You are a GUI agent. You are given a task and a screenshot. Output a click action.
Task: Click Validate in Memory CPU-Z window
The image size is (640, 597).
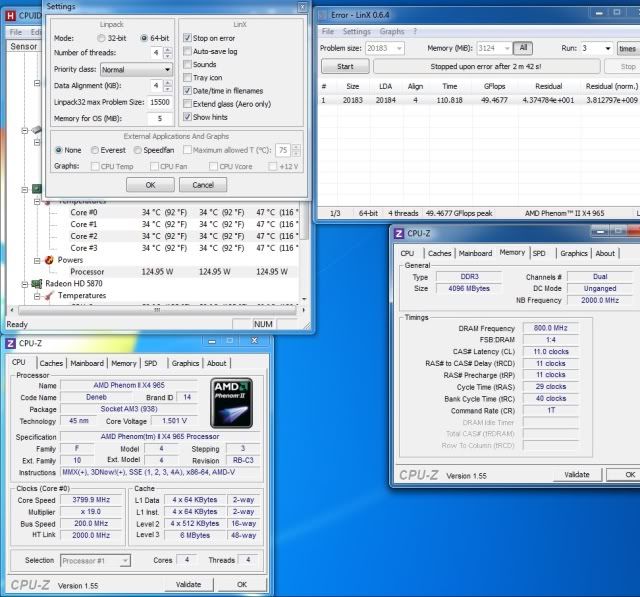[x=577, y=475]
